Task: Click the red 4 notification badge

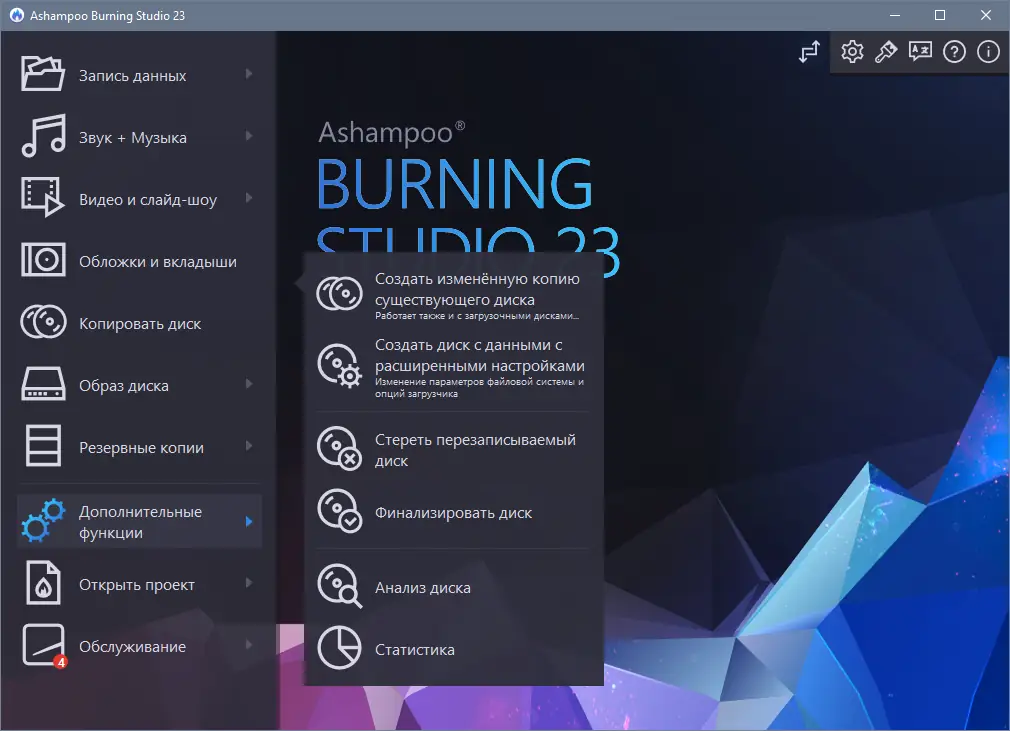Action: [61, 661]
